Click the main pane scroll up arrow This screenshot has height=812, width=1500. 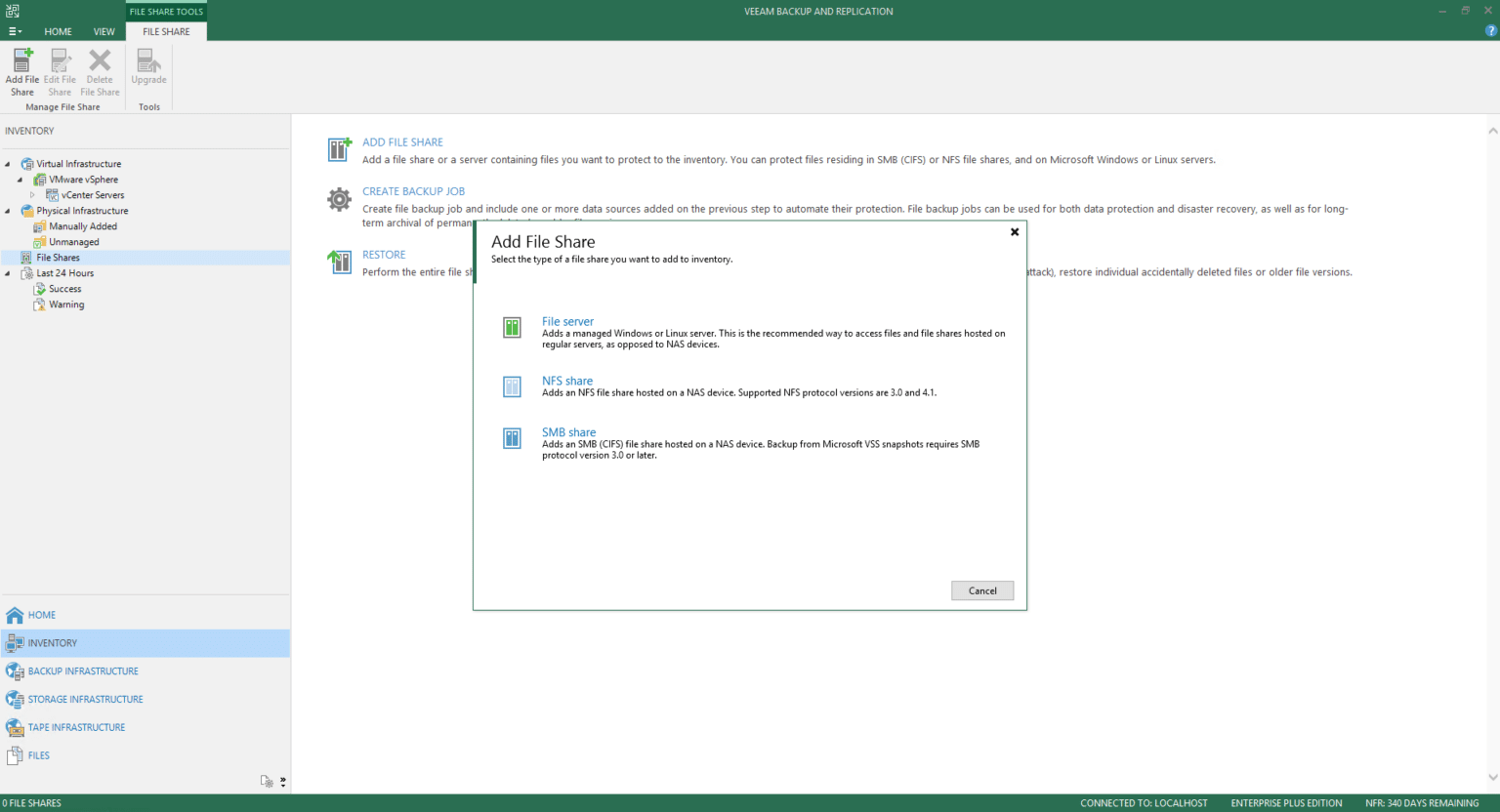coord(1492,131)
